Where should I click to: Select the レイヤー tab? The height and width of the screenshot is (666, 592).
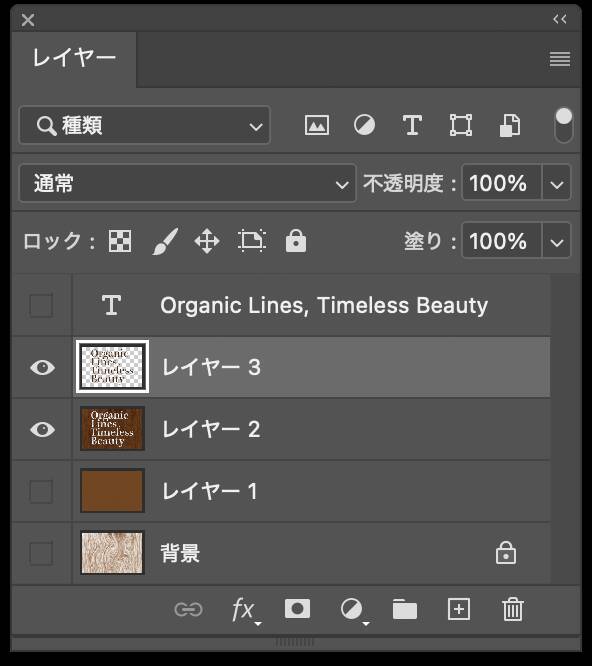[74, 59]
